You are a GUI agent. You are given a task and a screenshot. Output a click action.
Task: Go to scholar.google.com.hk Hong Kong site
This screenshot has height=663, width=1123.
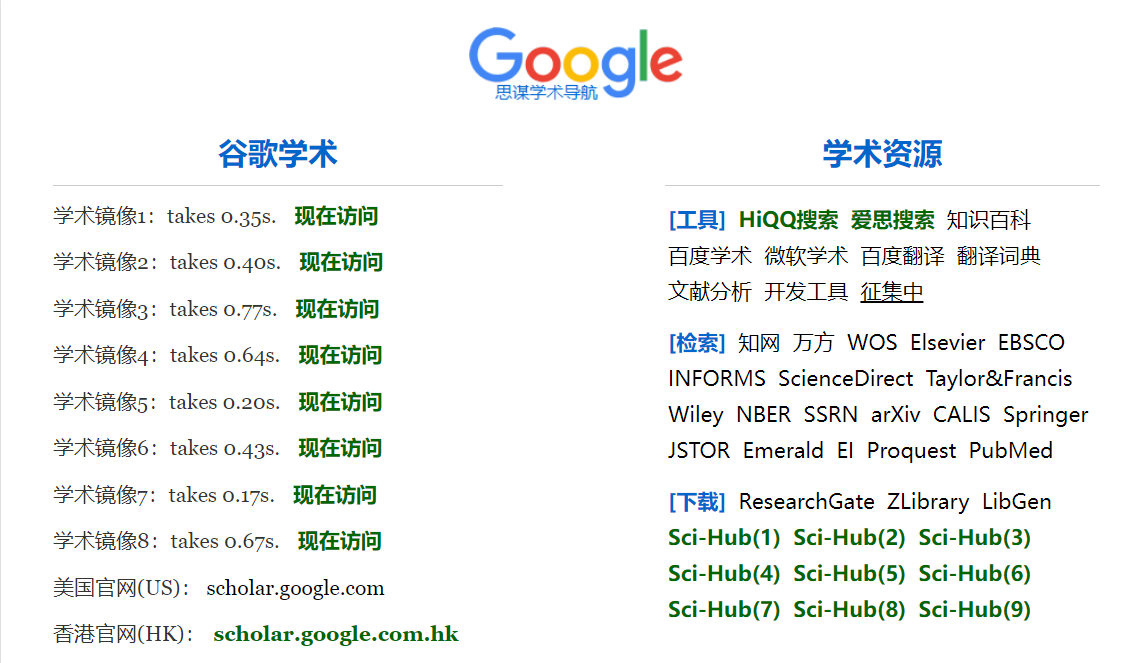point(336,634)
